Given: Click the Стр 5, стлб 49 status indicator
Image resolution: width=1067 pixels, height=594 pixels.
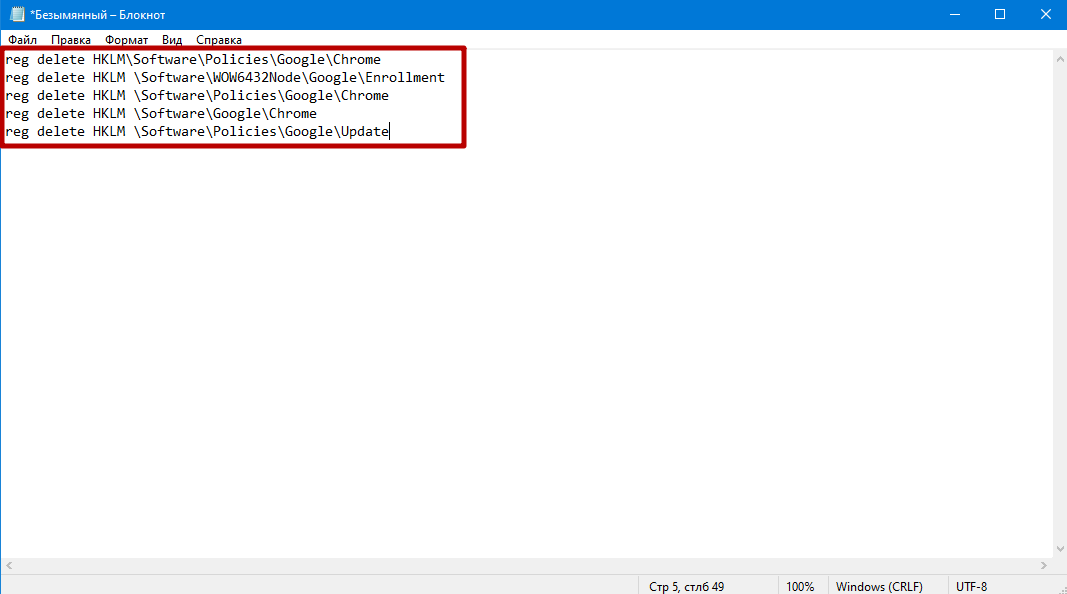Looking at the screenshot, I should 686,586.
